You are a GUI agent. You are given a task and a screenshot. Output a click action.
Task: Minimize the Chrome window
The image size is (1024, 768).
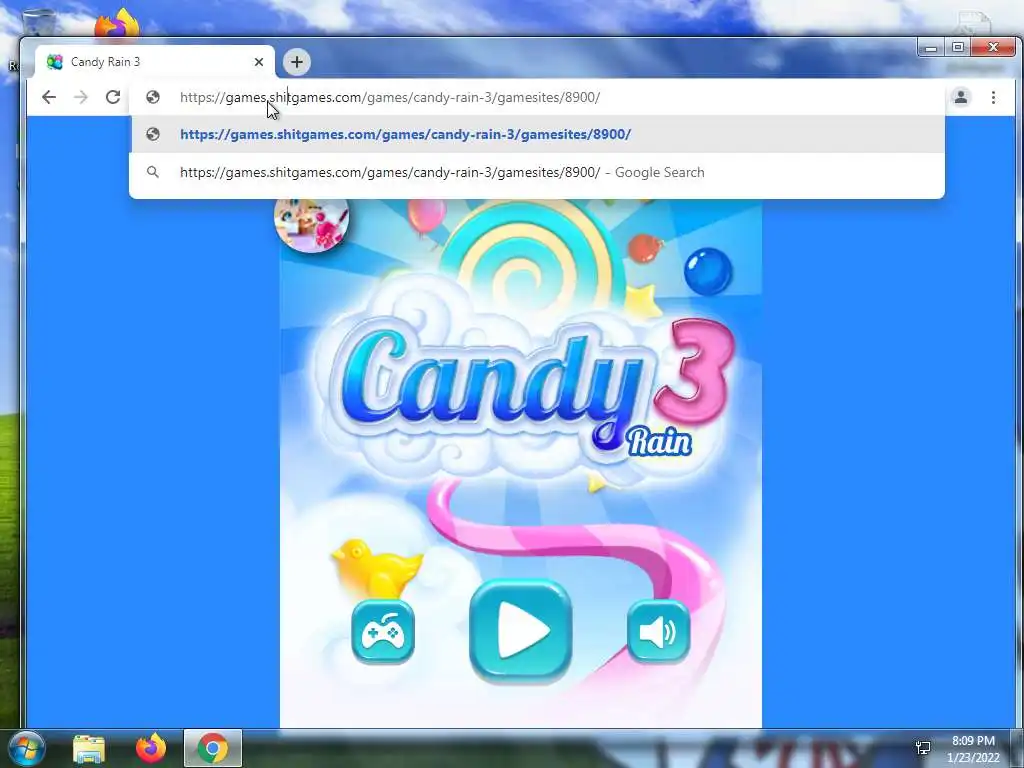click(931, 48)
